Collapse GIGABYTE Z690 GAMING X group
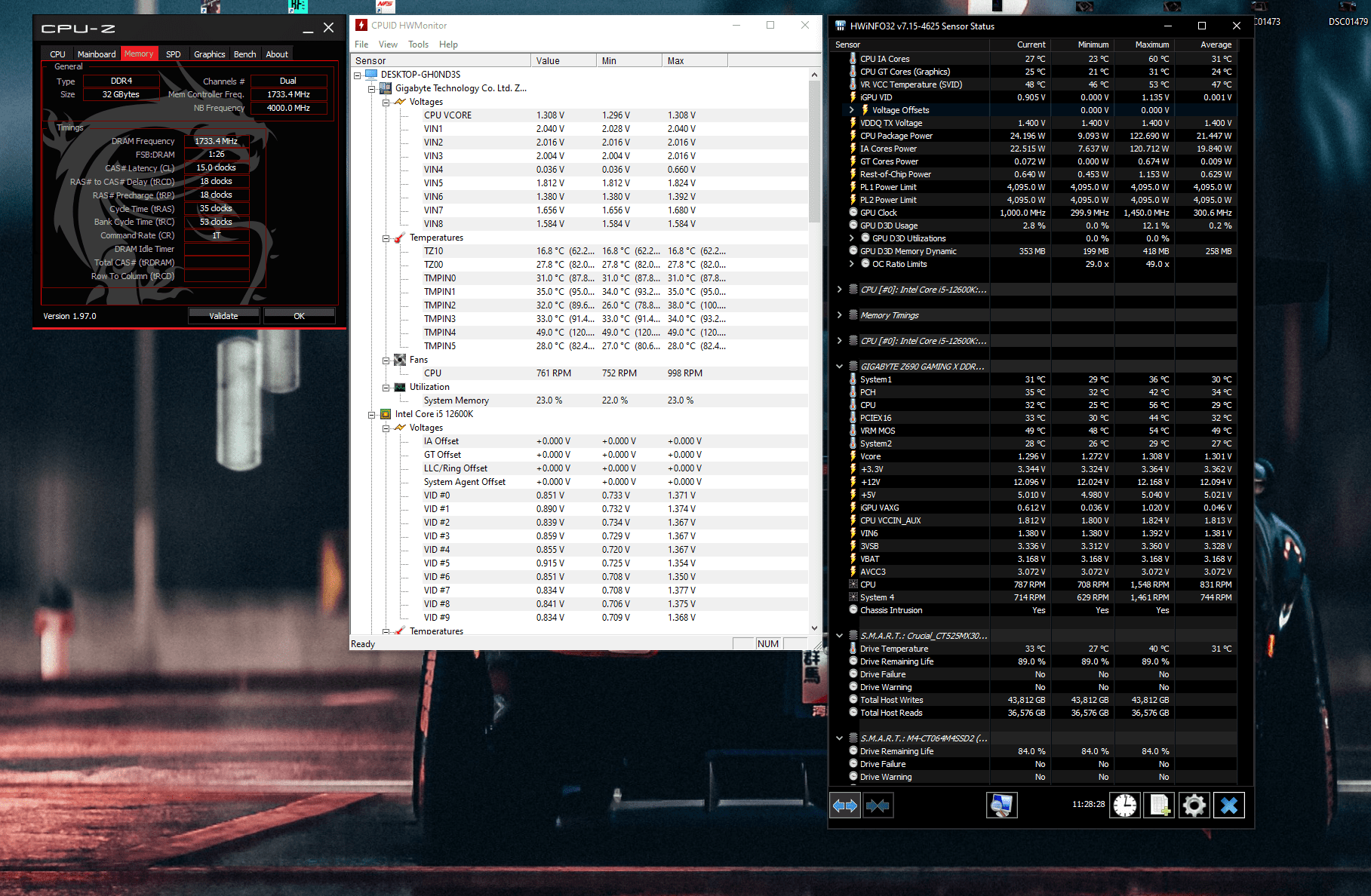The height and width of the screenshot is (896, 1371). pyautogui.click(x=840, y=367)
